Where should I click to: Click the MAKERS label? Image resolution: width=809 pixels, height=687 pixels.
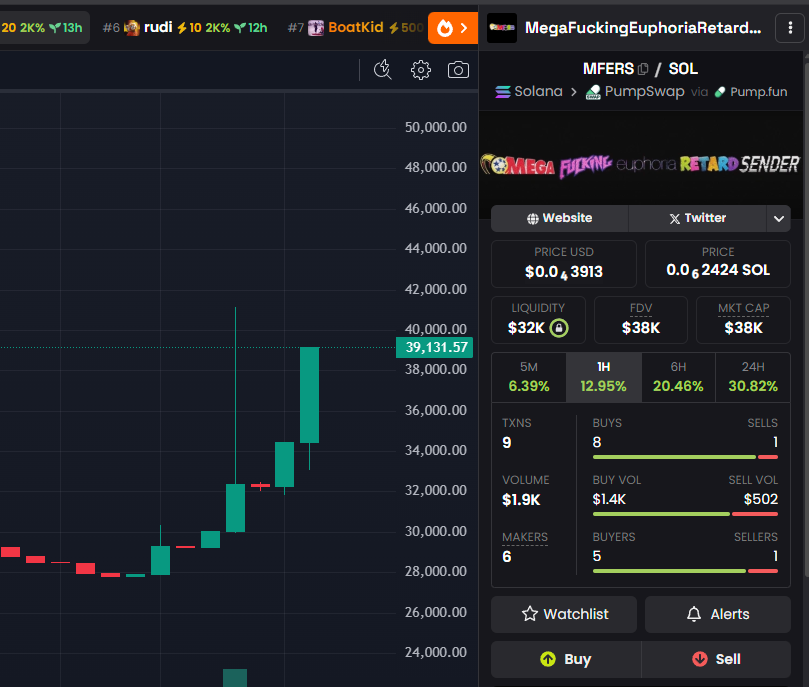[x=525, y=537]
